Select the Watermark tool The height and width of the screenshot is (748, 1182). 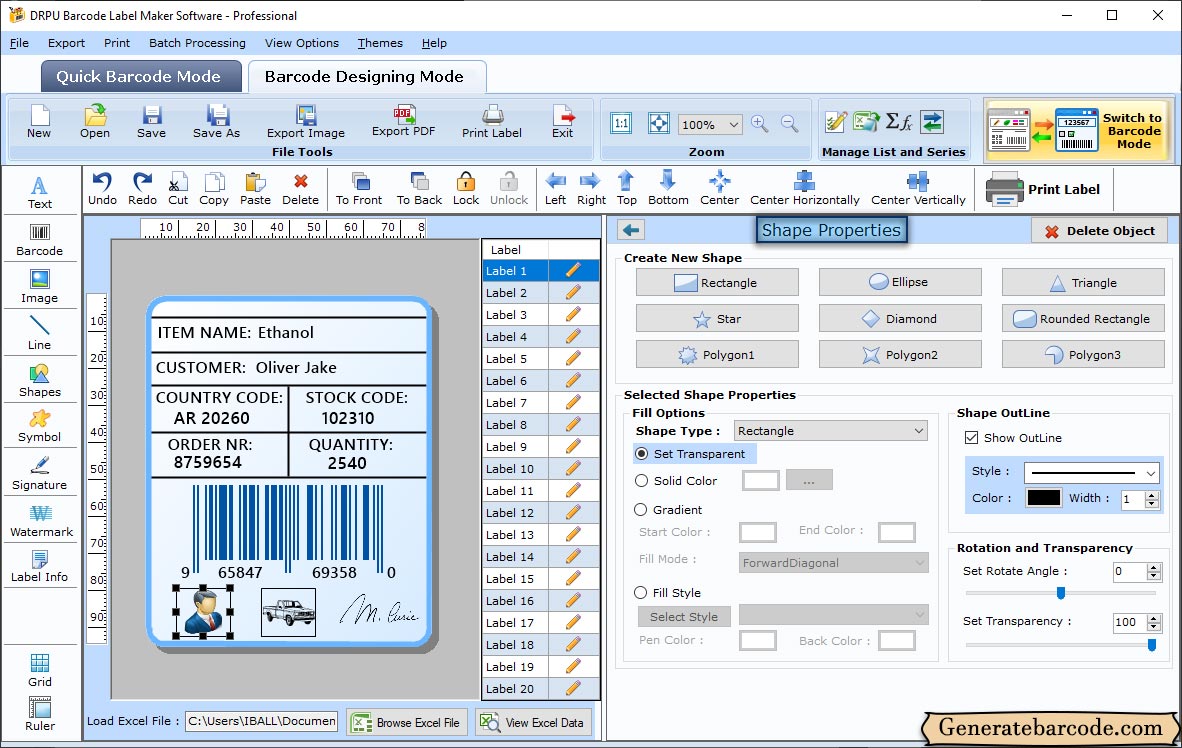click(41, 521)
